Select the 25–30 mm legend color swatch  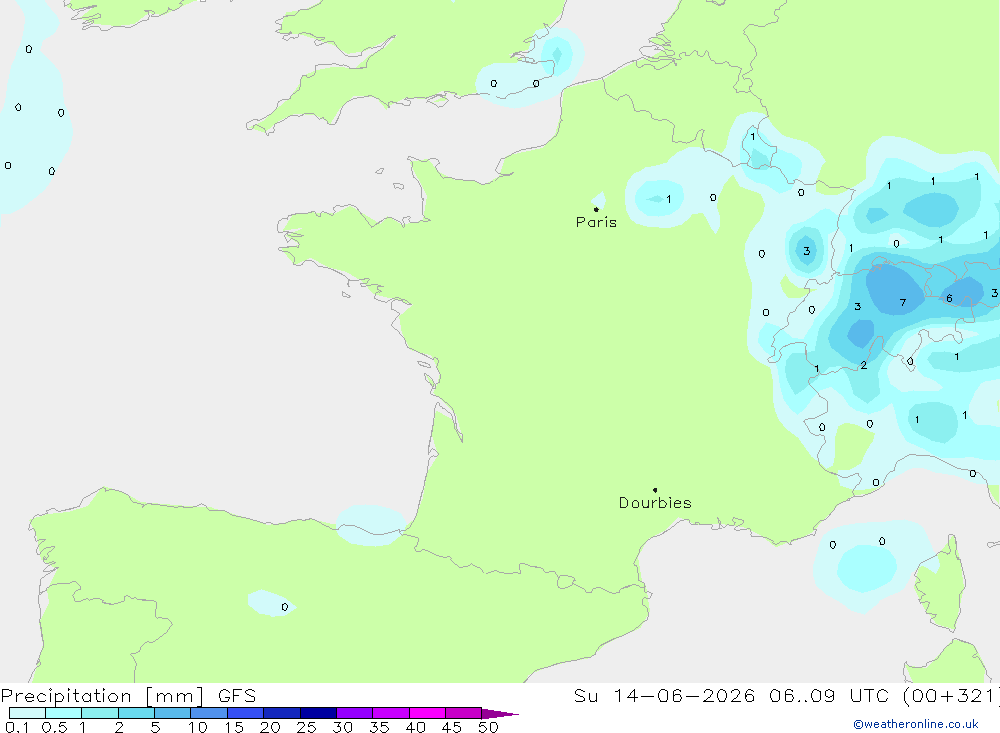click(318, 713)
